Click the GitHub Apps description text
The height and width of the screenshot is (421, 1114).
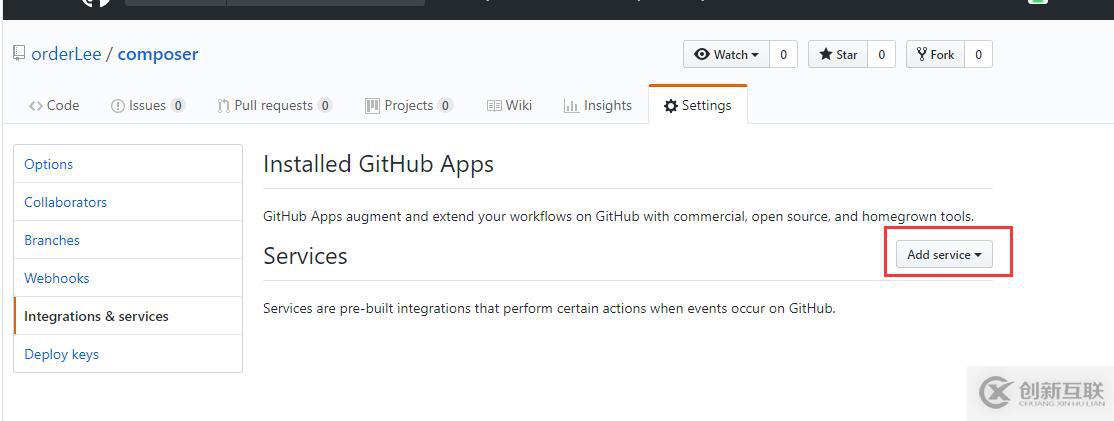pos(619,216)
